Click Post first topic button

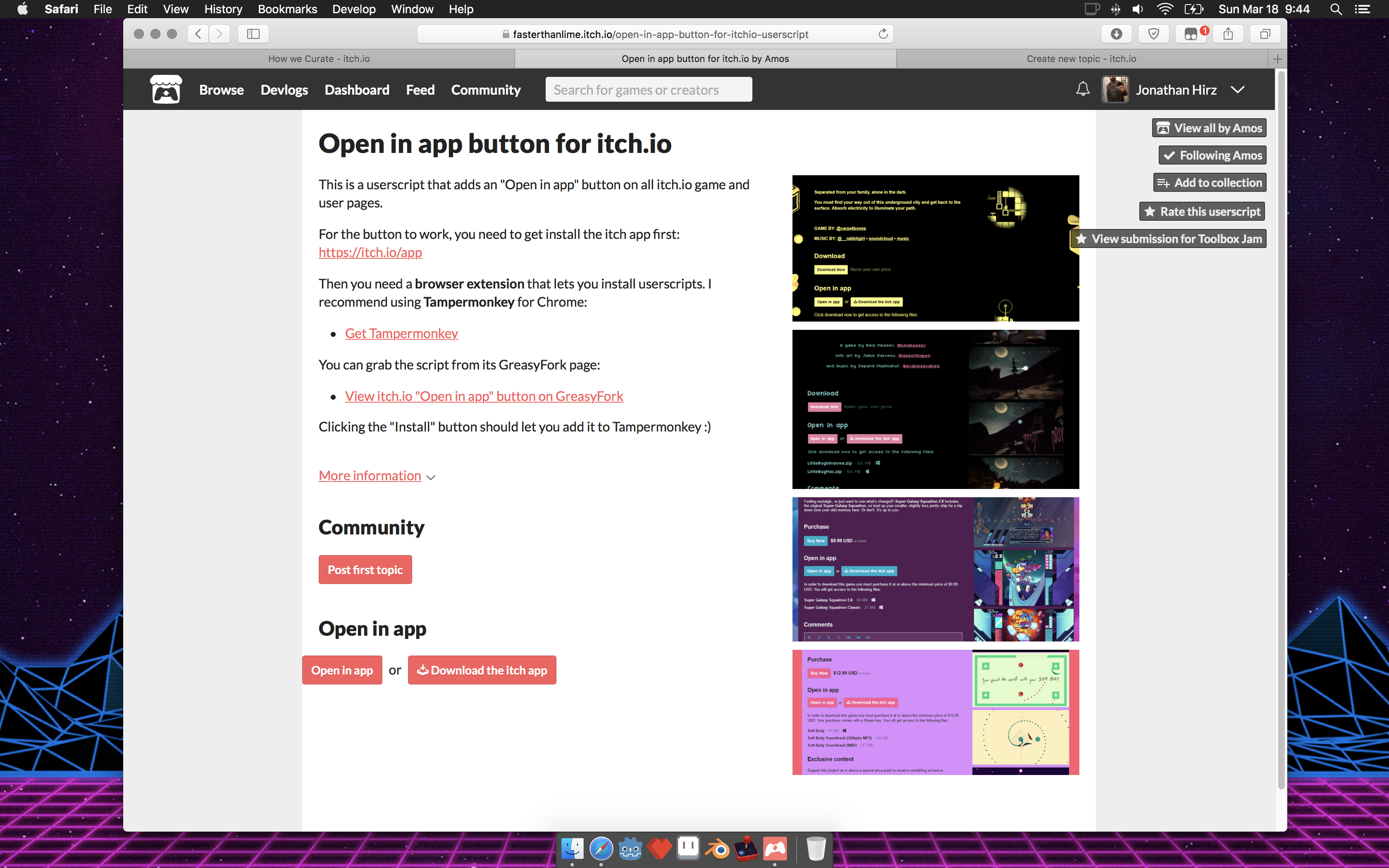[365, 570]
